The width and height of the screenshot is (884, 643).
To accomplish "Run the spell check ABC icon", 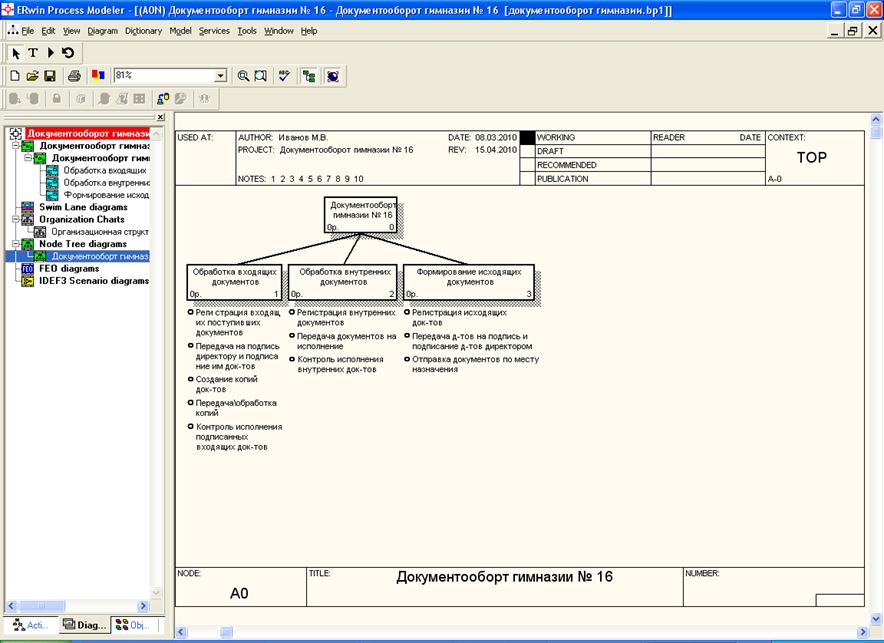I will 284,76.
